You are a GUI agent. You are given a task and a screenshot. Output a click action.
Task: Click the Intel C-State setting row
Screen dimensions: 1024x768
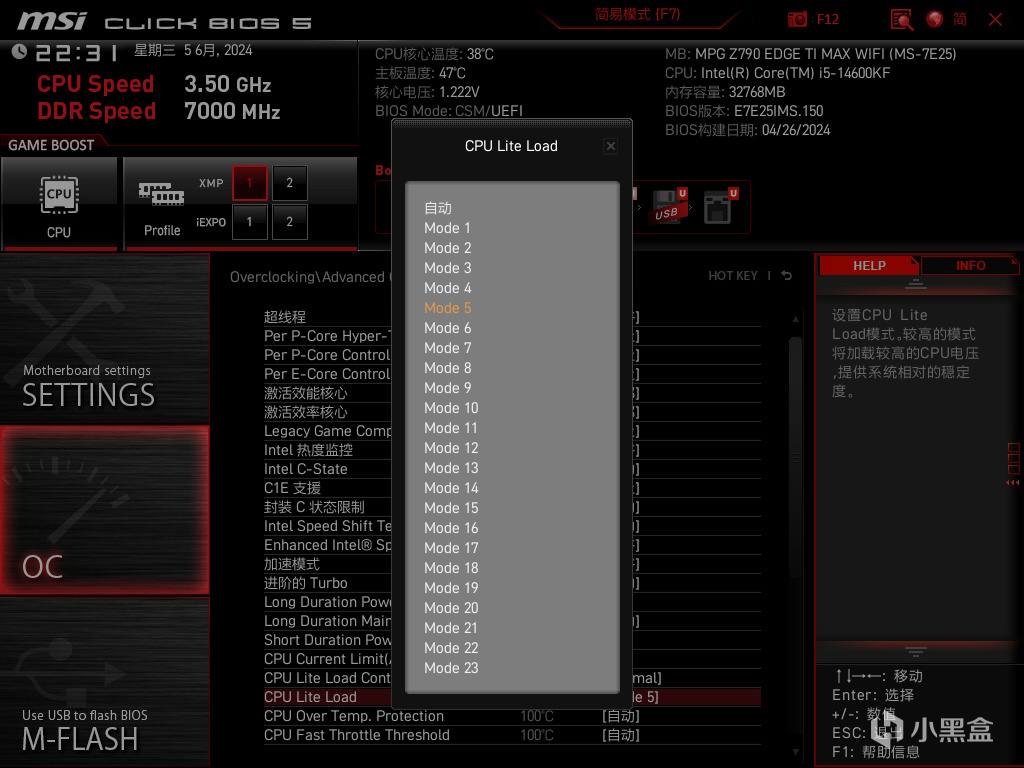pyautogui.click(x=512, y=469)
